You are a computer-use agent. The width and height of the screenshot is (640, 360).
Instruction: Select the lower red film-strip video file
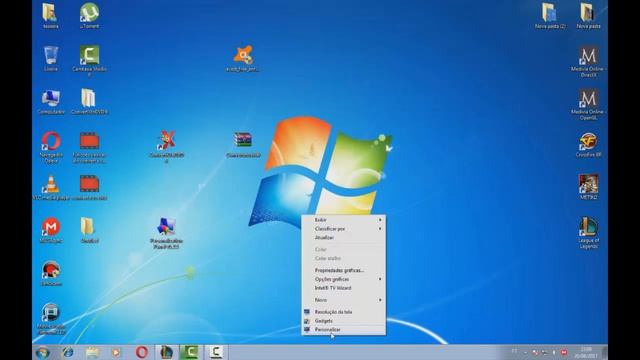point(89,188)
